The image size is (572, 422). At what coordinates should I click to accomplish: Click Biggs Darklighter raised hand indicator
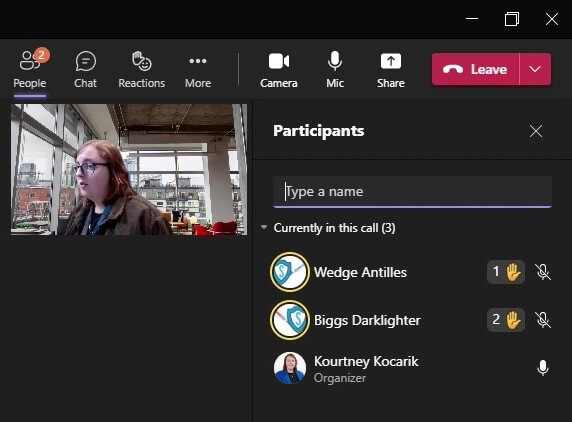[506, 320]
